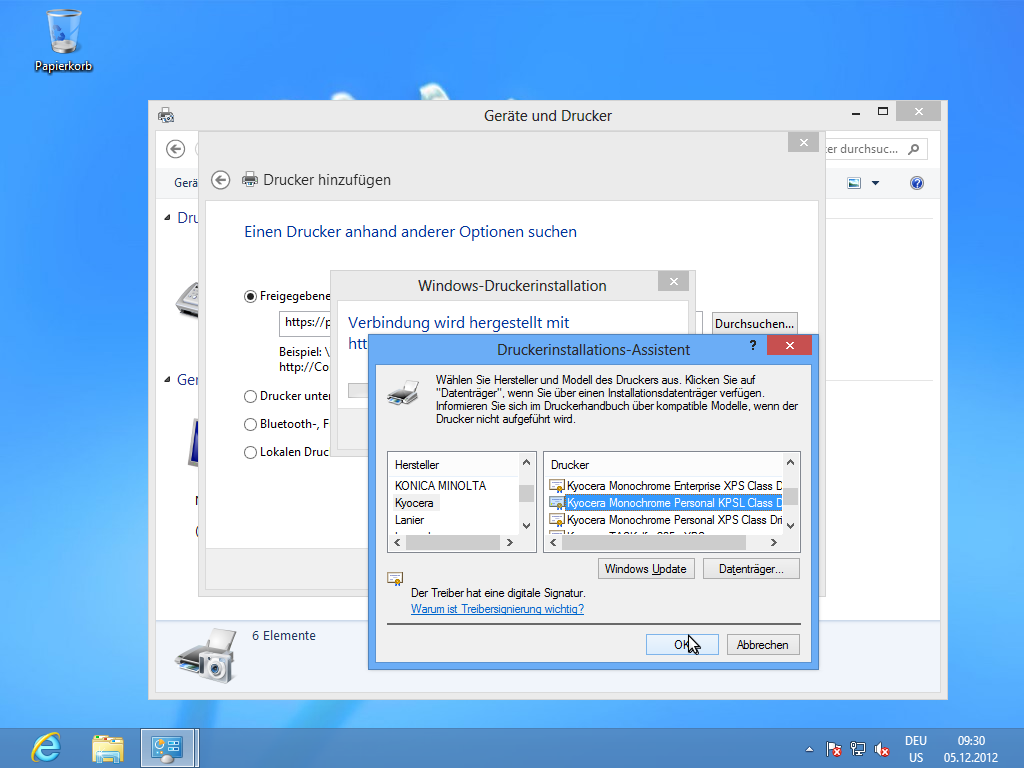
Task: Select the 'Drucker unter' radio option
Action: [250, 396]
